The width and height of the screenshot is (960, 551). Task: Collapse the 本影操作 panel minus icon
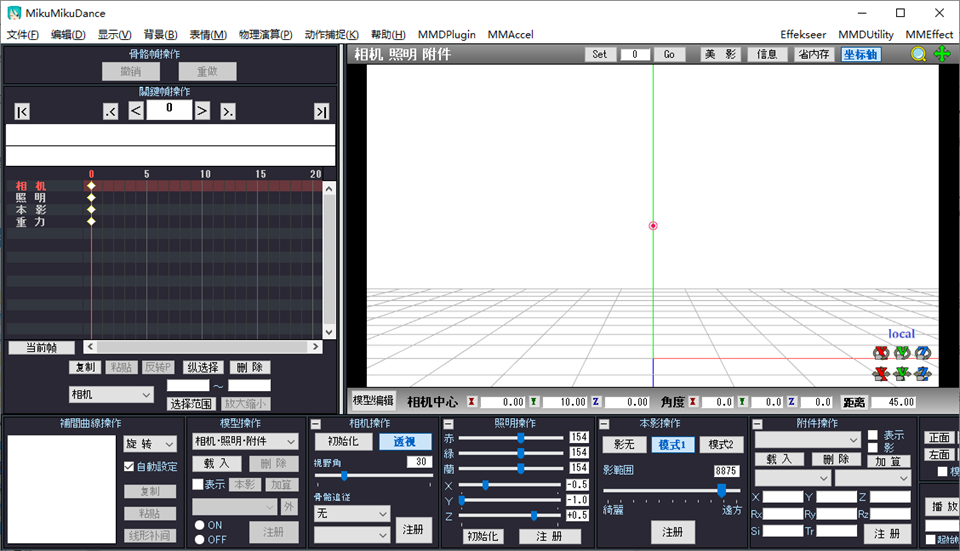click(x=604, y=424)
